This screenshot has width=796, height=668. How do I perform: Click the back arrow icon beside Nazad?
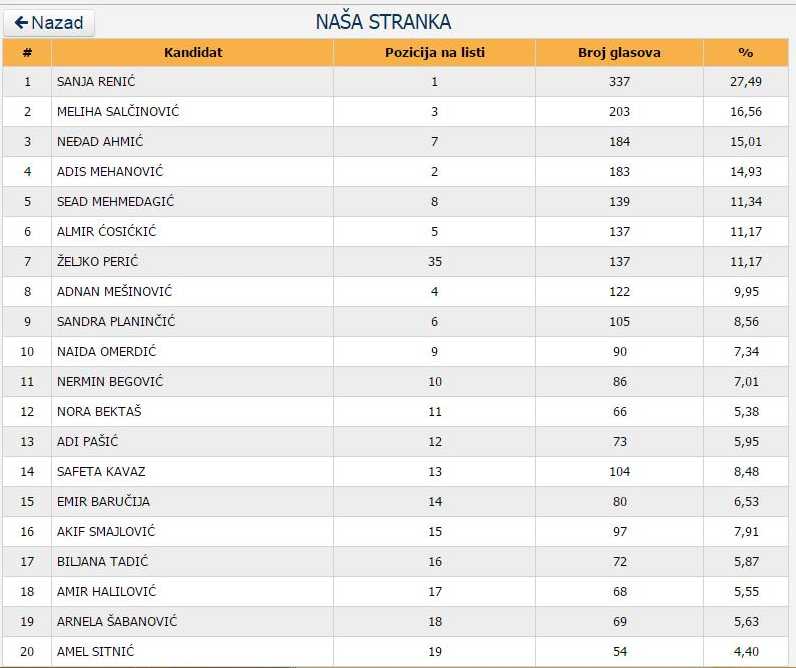tap(21, 22)
